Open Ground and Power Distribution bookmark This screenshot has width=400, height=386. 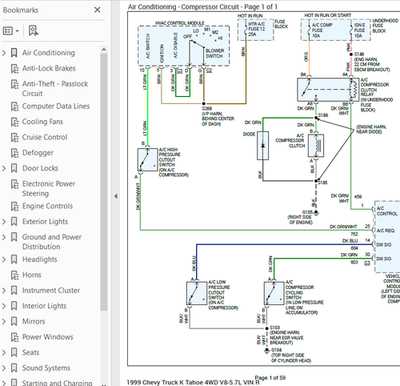(x=52, y=242)
